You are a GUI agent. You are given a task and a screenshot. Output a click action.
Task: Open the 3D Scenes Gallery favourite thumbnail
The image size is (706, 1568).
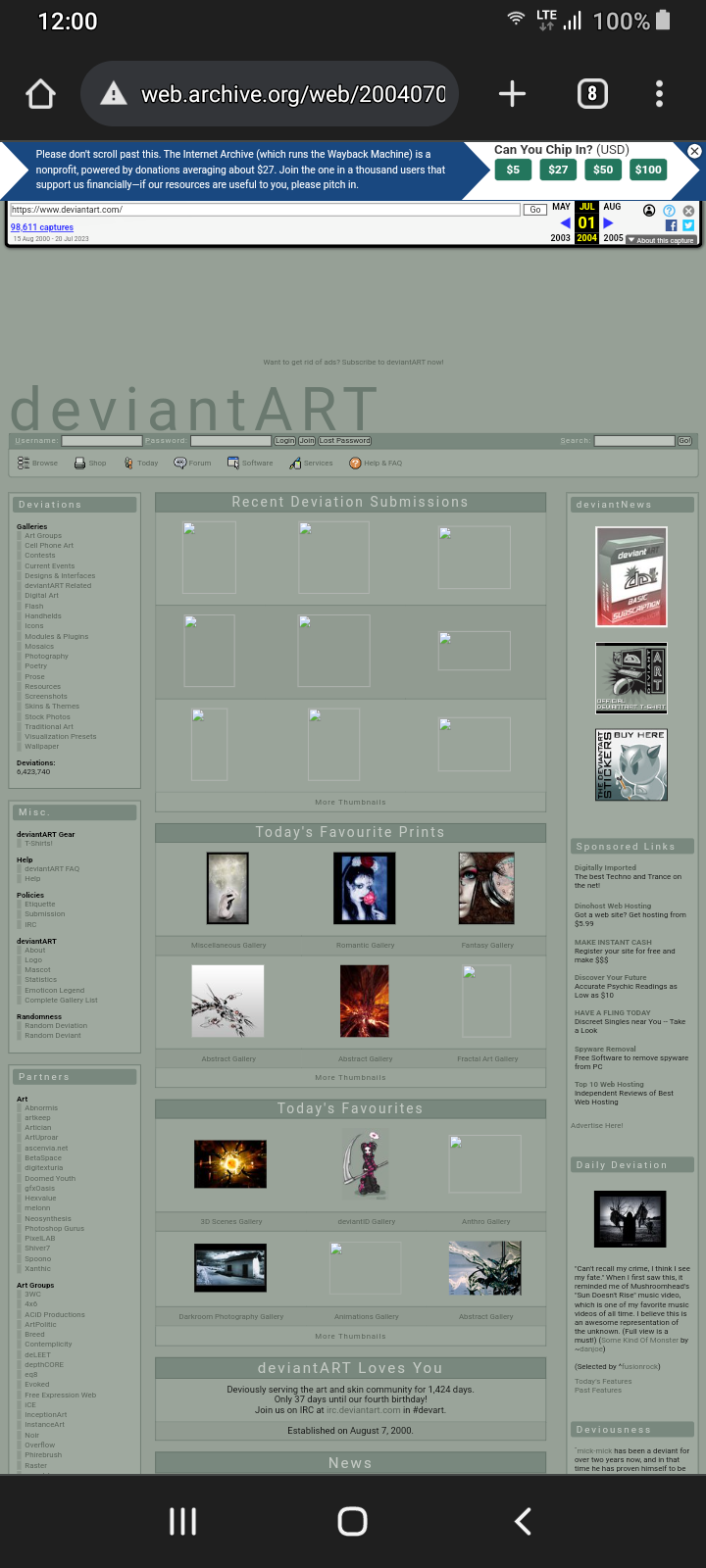click(x=230, y=1164)
